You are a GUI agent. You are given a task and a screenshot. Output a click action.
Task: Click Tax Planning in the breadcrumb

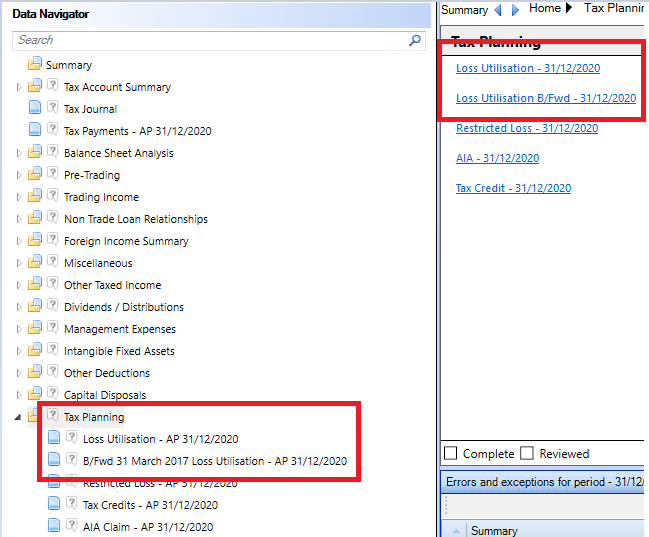(x=614, y=8)
